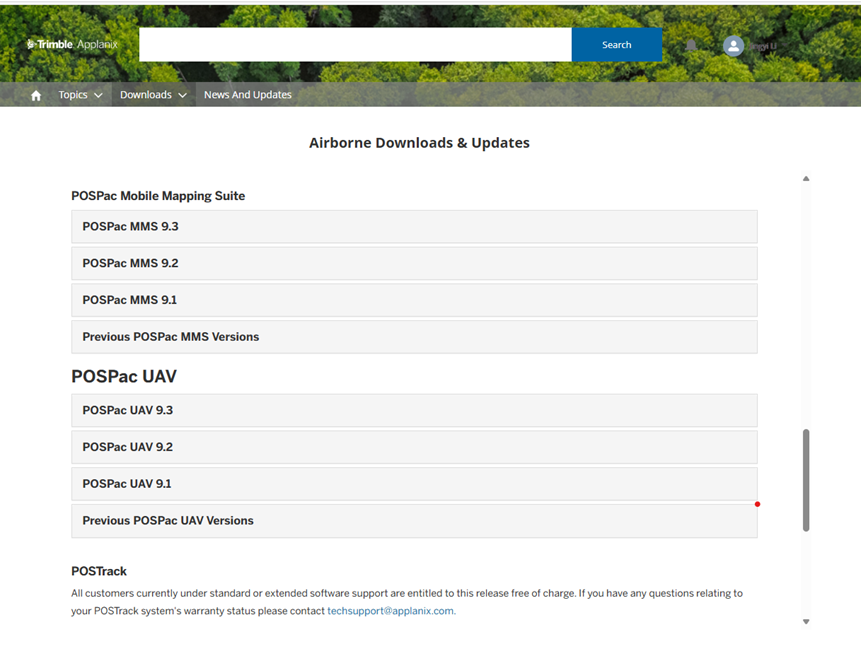The image size is (861, 656).
Task: Click into the search input field
Action: [355, 45]
